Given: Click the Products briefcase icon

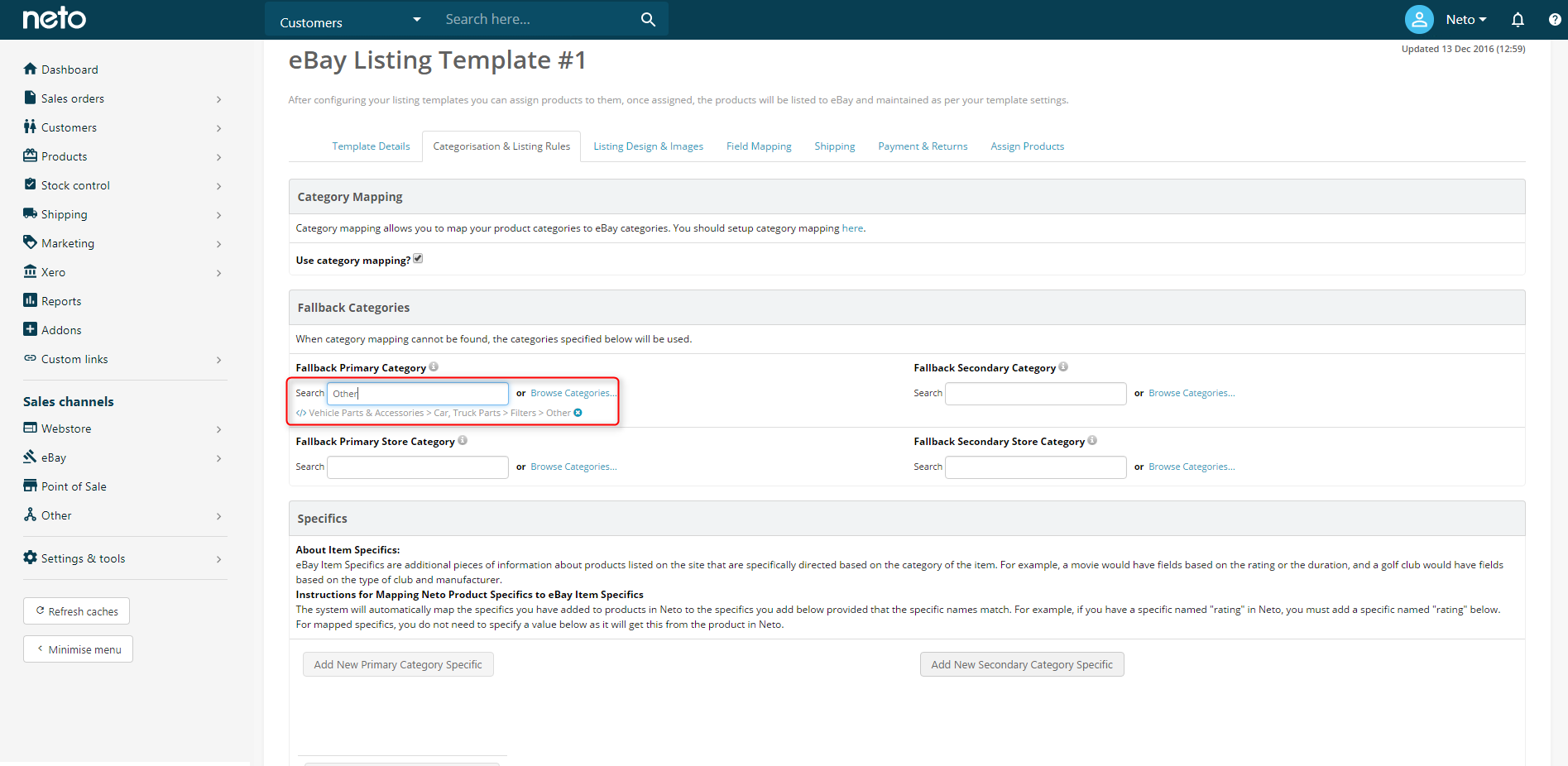Looking at the screenshot, I should click(30, 156).
